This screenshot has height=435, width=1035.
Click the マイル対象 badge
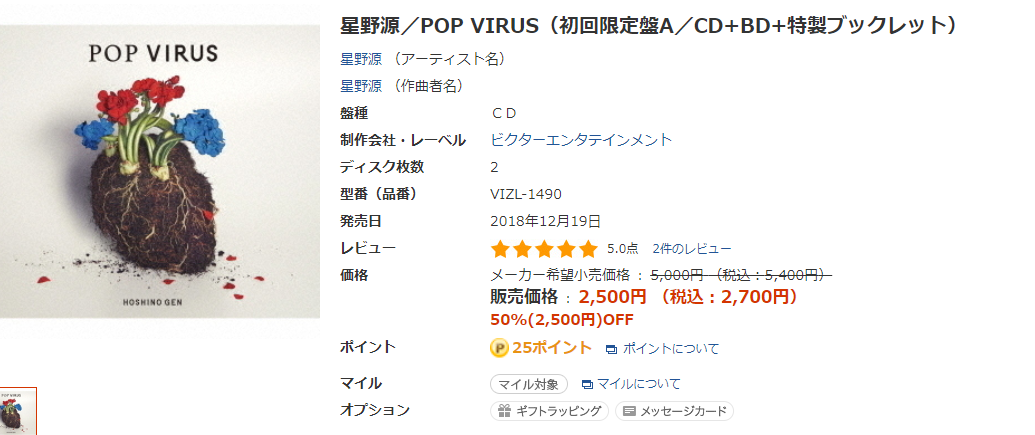529,384
